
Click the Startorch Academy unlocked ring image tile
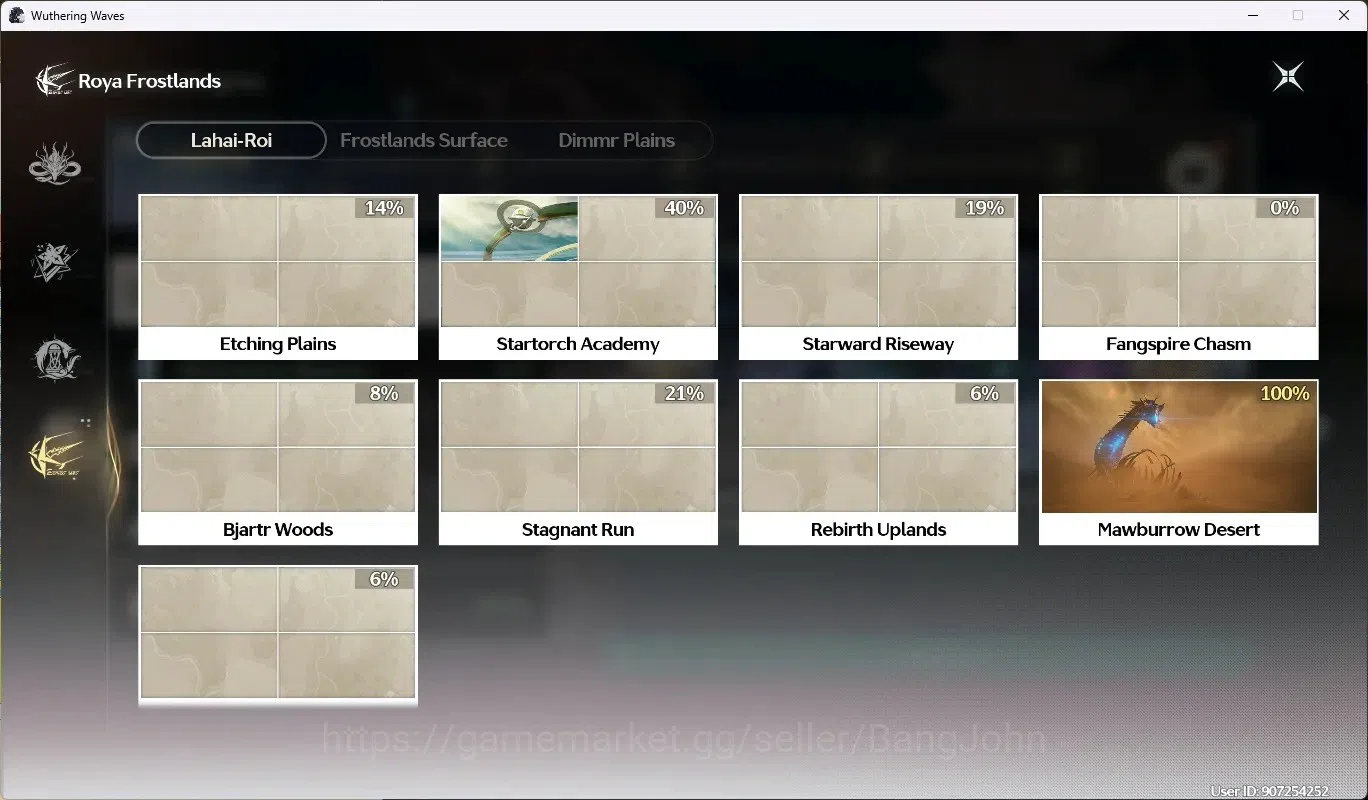point(509,229)
